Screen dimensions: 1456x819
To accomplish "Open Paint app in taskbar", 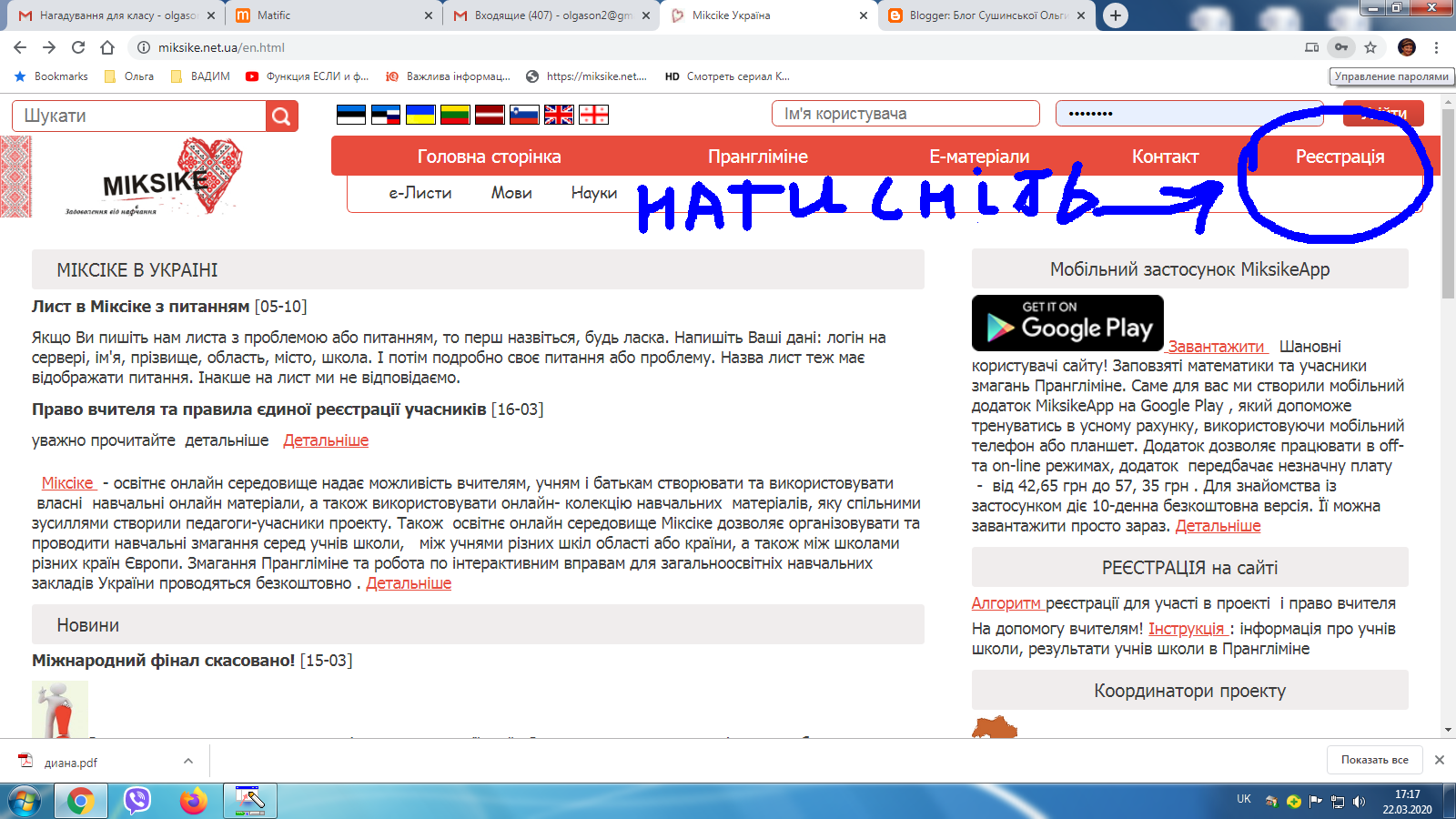I will (249, 801).
